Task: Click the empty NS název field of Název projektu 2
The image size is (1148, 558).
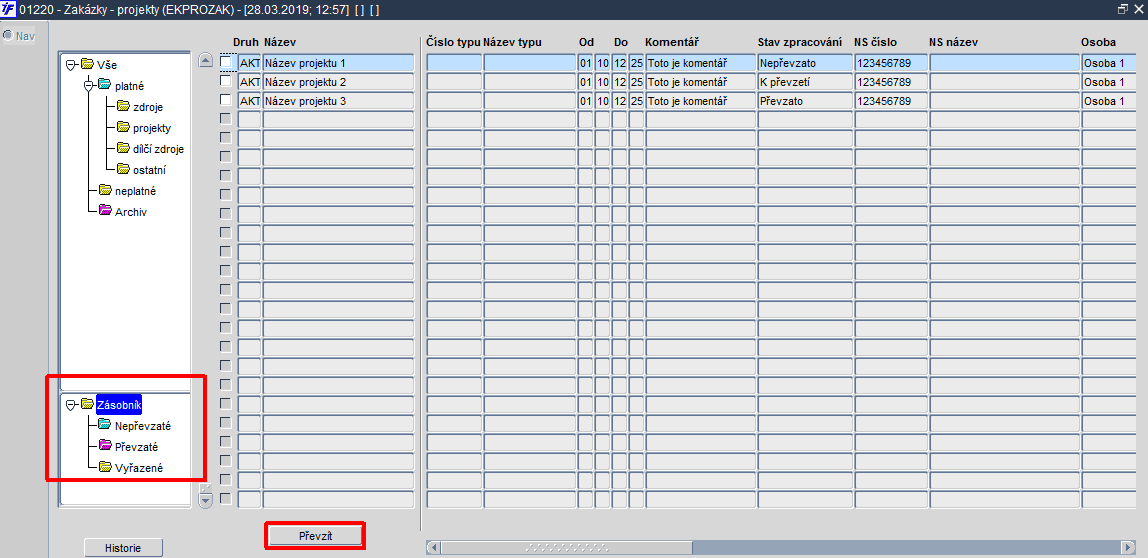Action: (x=1004, y=82)
